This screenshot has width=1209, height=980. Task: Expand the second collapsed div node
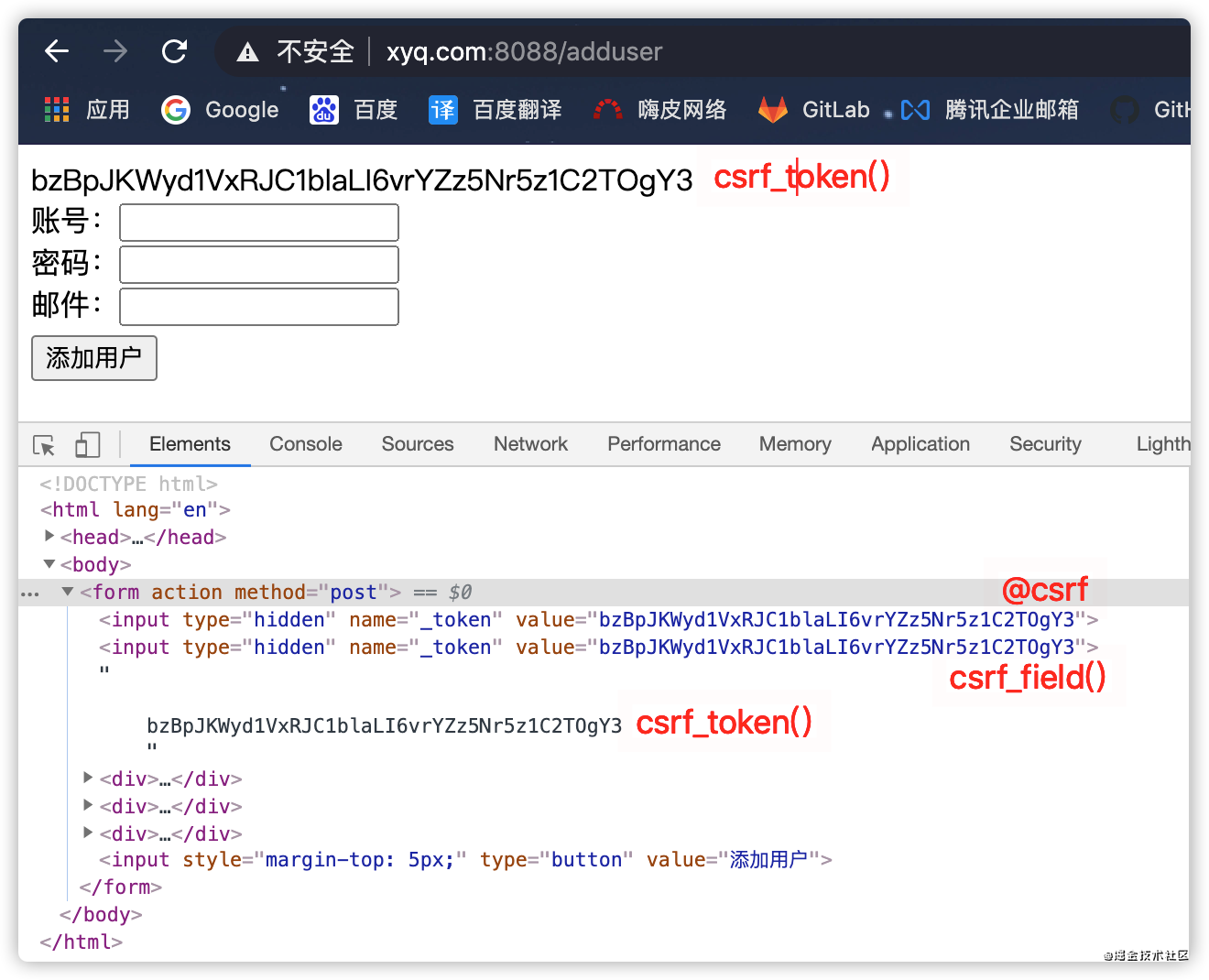88,805
